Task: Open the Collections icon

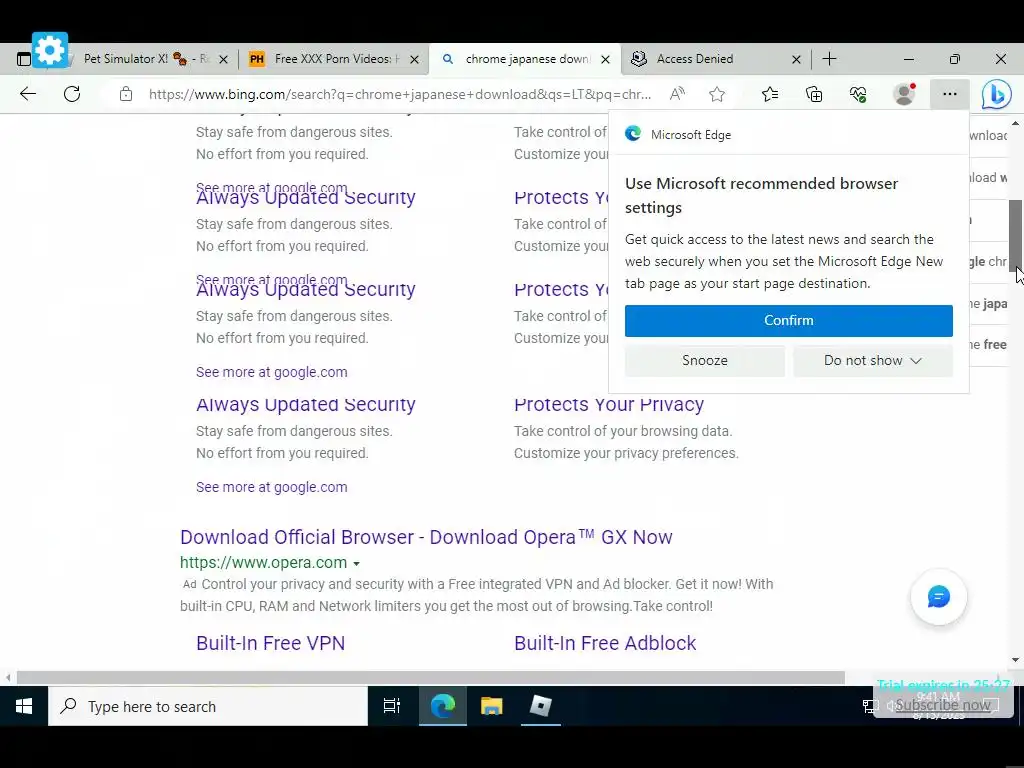Action: [814, 95]
